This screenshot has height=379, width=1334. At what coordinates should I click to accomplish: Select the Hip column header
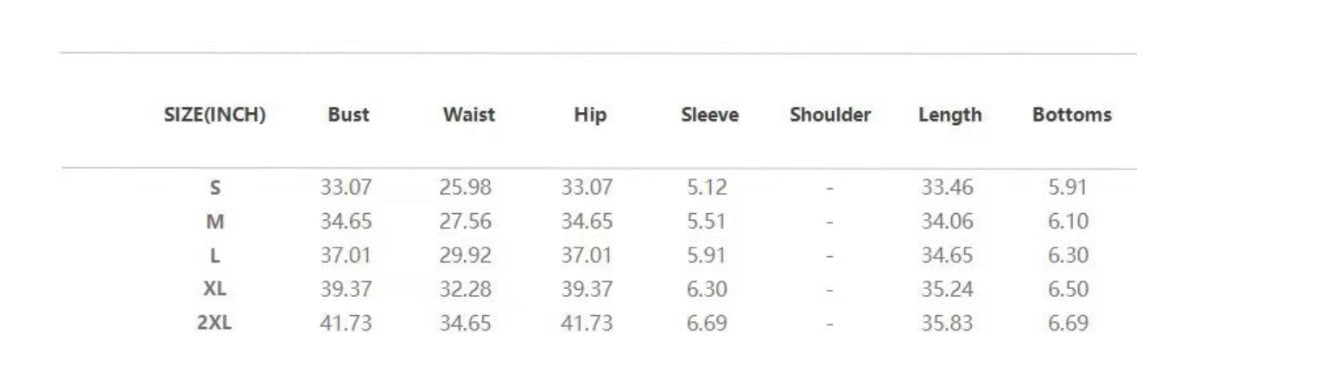click(590, 115)
